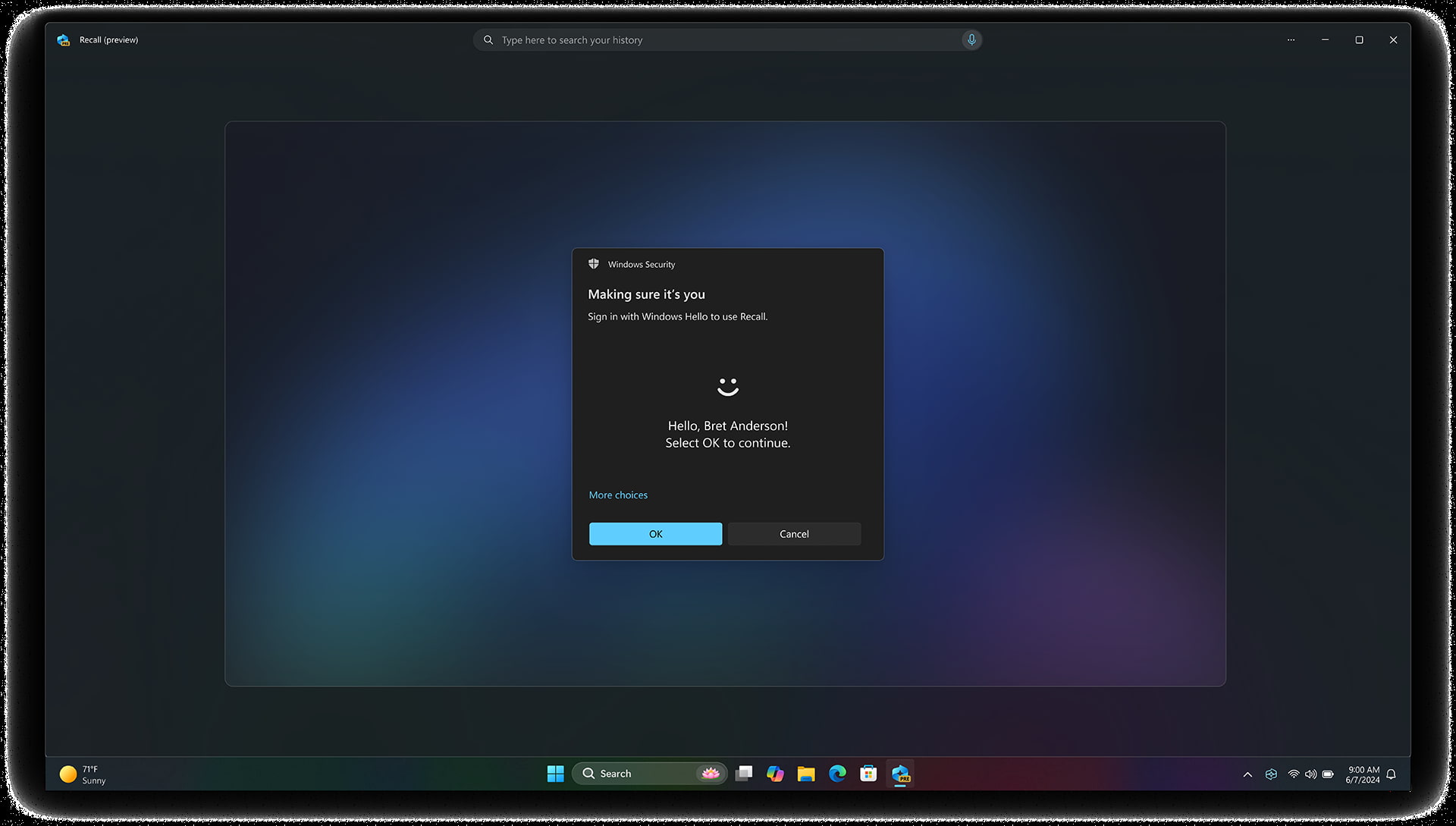
Task: Cancel the Windows Hello sign-in
Action: (794, 534)
